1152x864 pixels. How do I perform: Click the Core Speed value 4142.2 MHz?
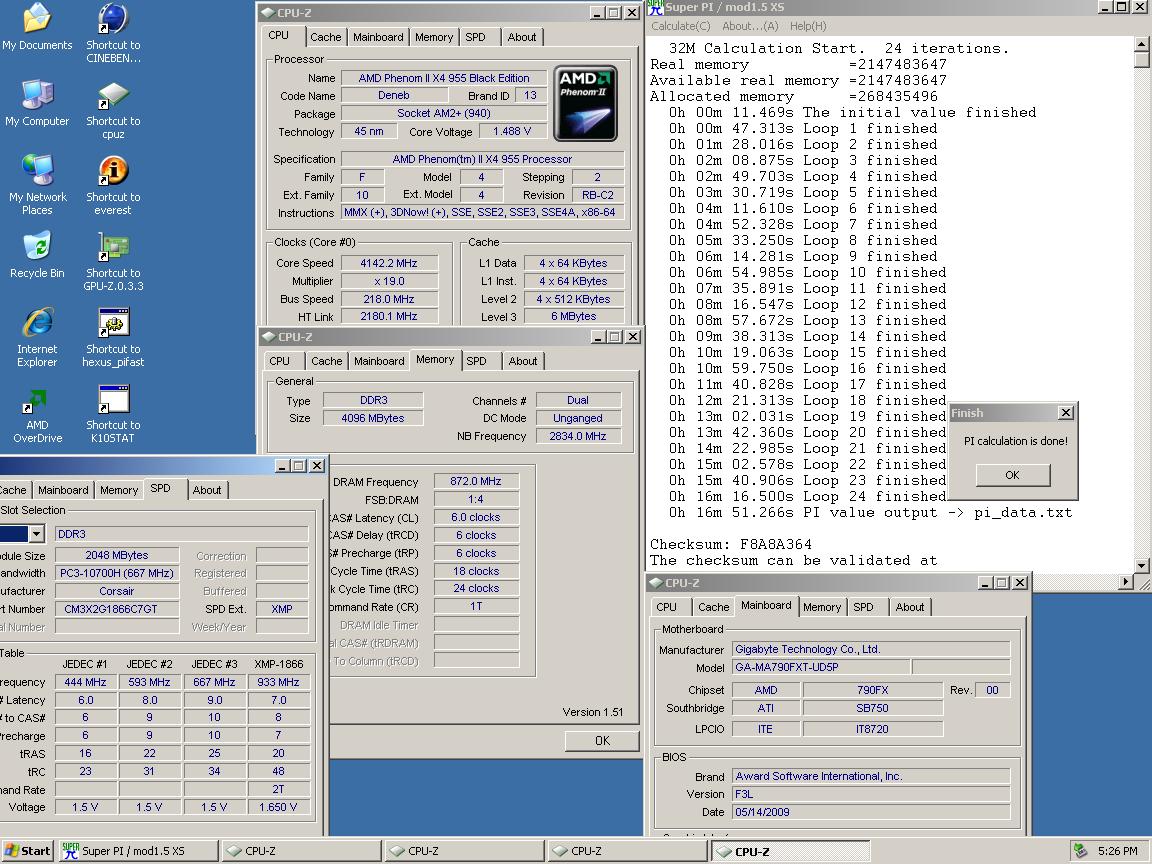pos(389,263)
